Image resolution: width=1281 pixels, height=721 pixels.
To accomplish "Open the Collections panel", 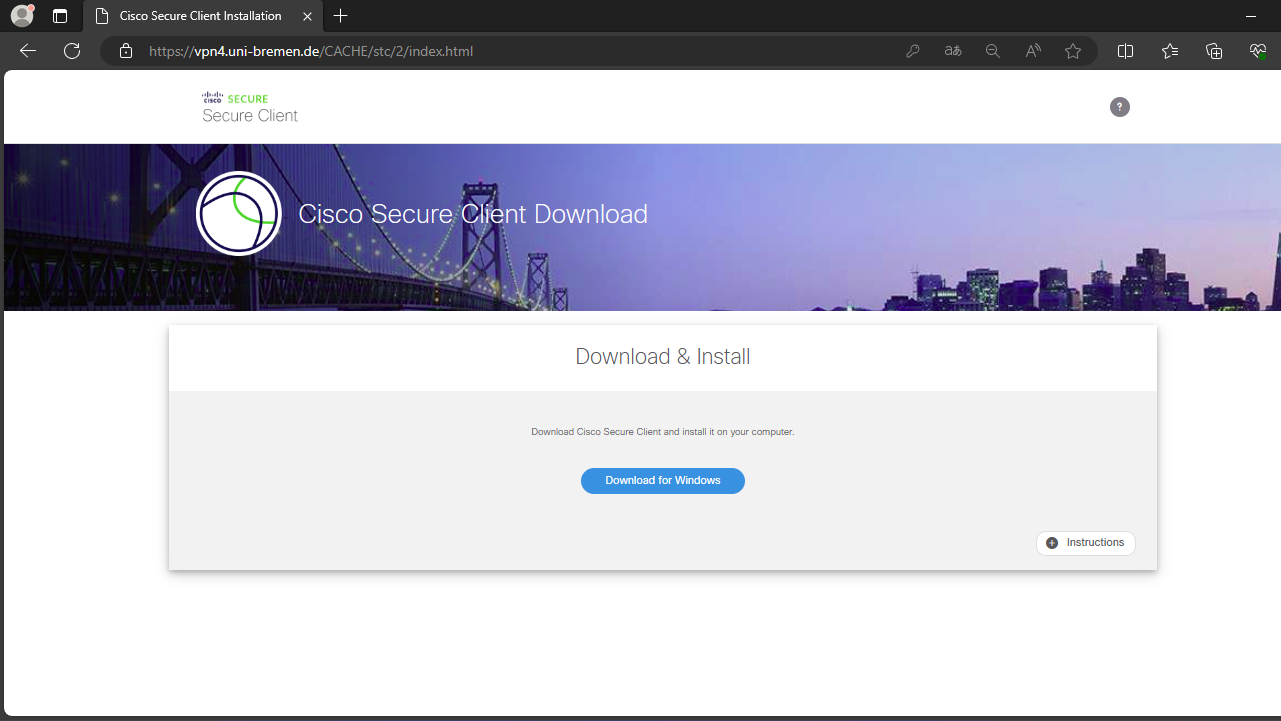I will click(x=1214, y=51).
